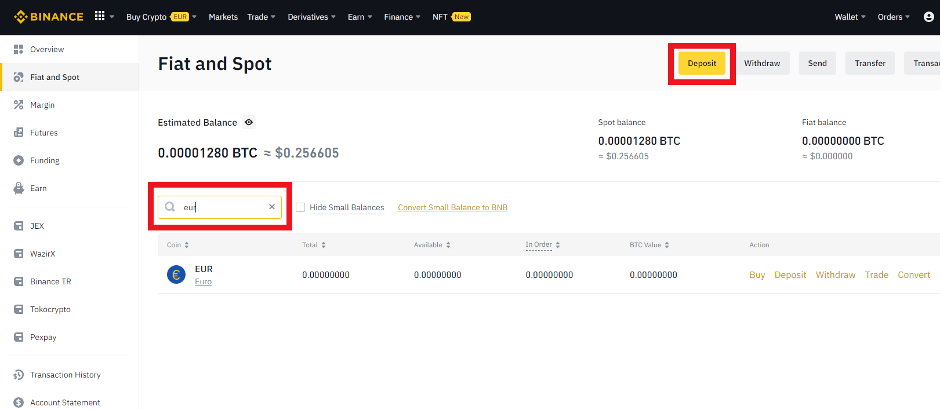Click the yellow Deposit button

click(702, 63)
